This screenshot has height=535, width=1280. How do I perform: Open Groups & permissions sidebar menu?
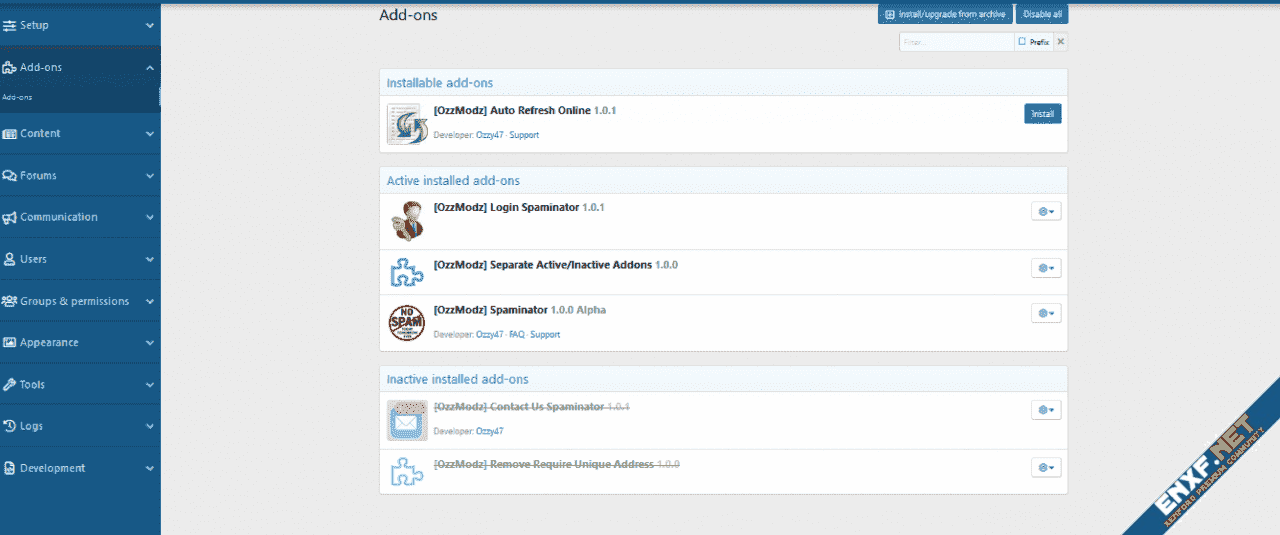pyautogui.click(x=80, y=301)
